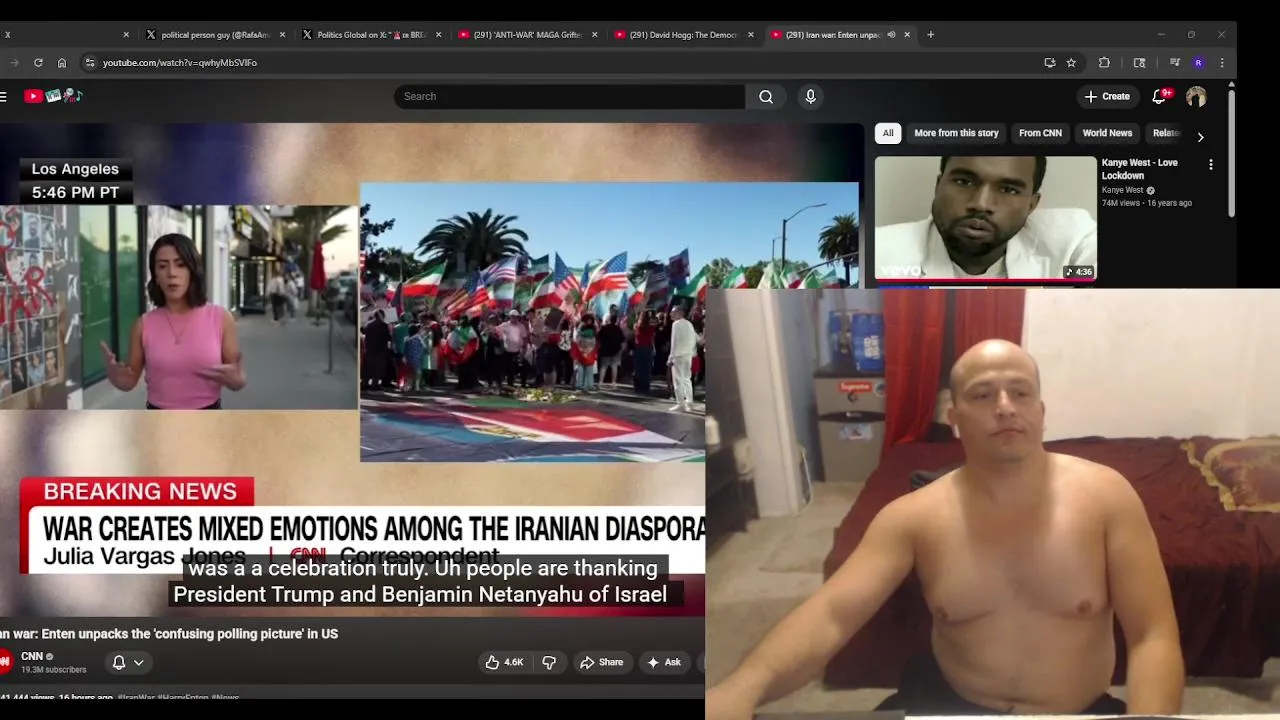Open the CNN channel avatar
1280x720 pixels.
pyautogui.click(x=5, y=662)
